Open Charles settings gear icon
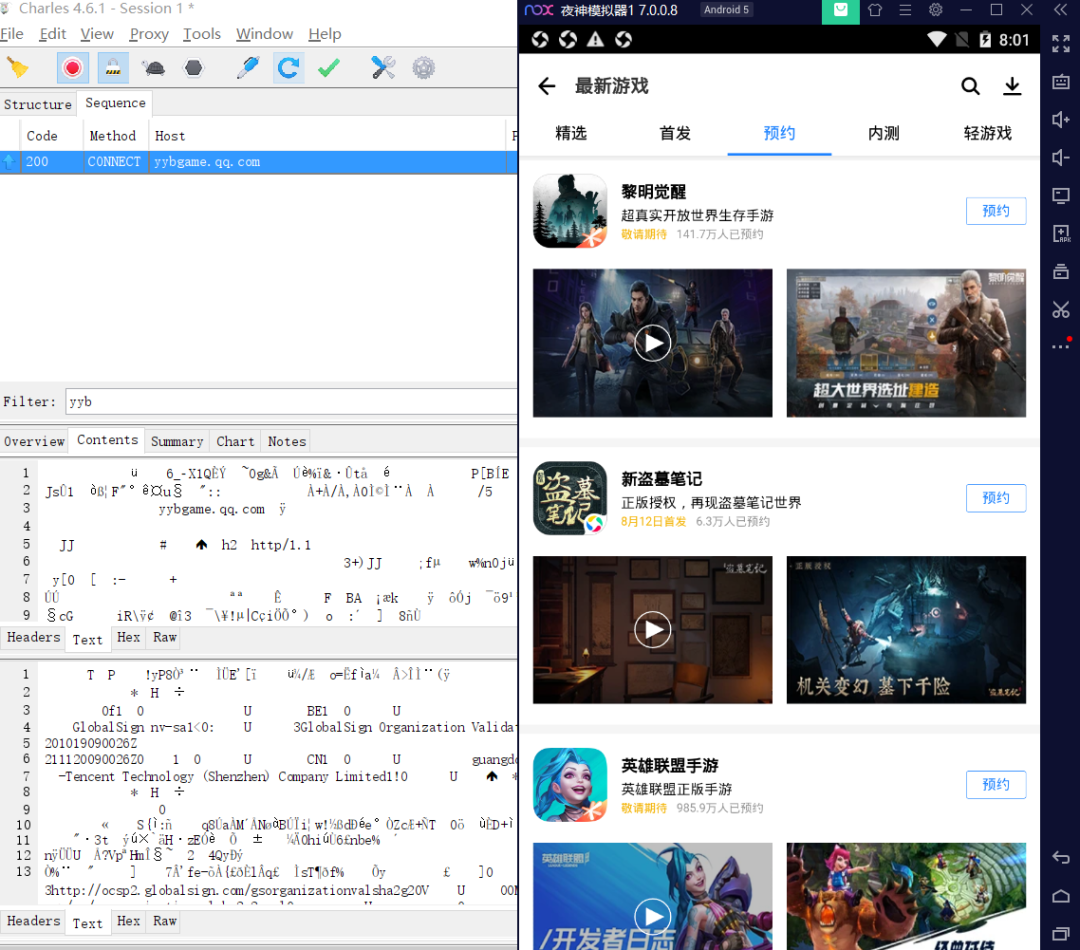 [x=424, y=68]
